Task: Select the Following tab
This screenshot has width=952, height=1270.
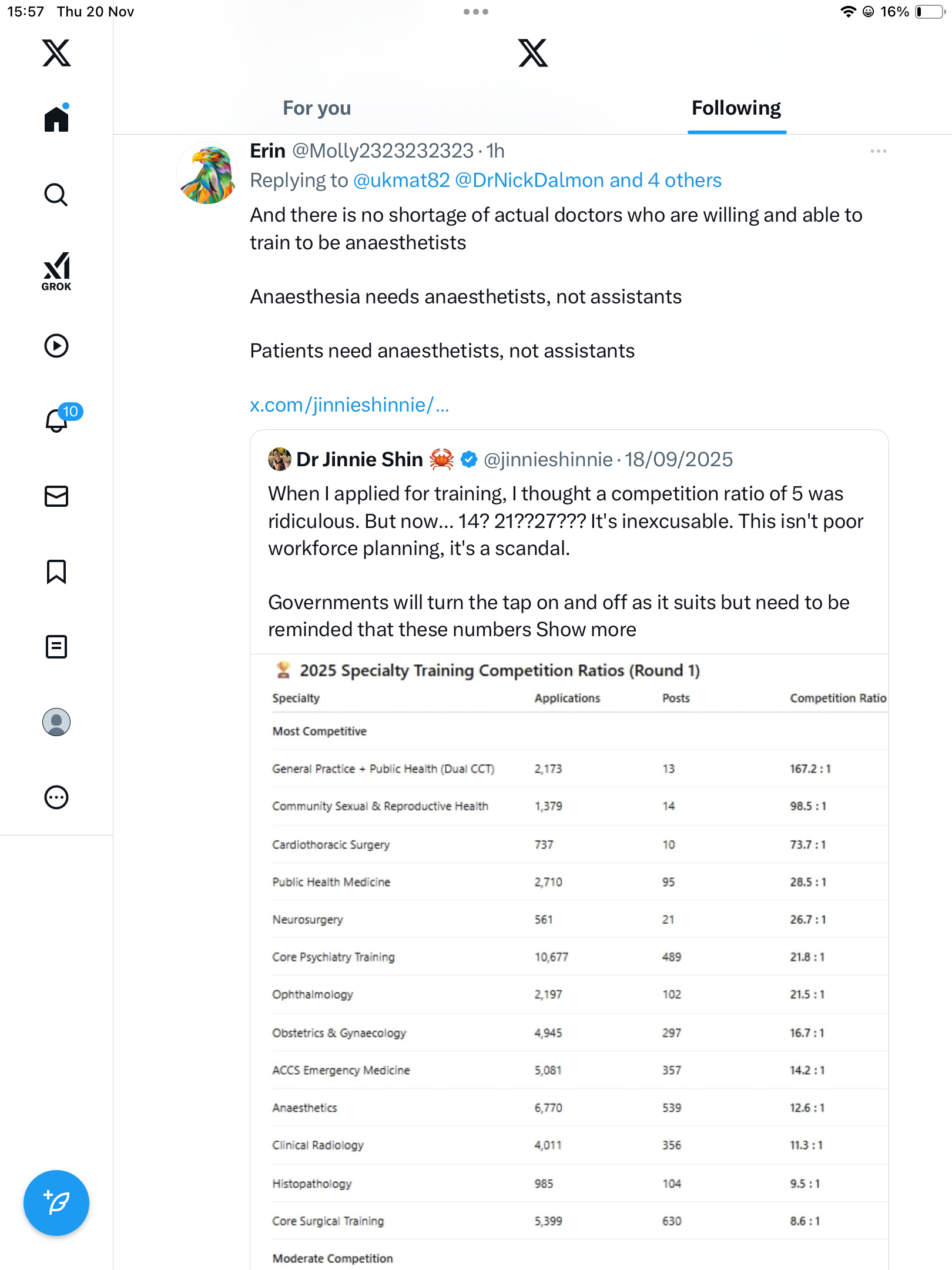Action: [736, 108]
